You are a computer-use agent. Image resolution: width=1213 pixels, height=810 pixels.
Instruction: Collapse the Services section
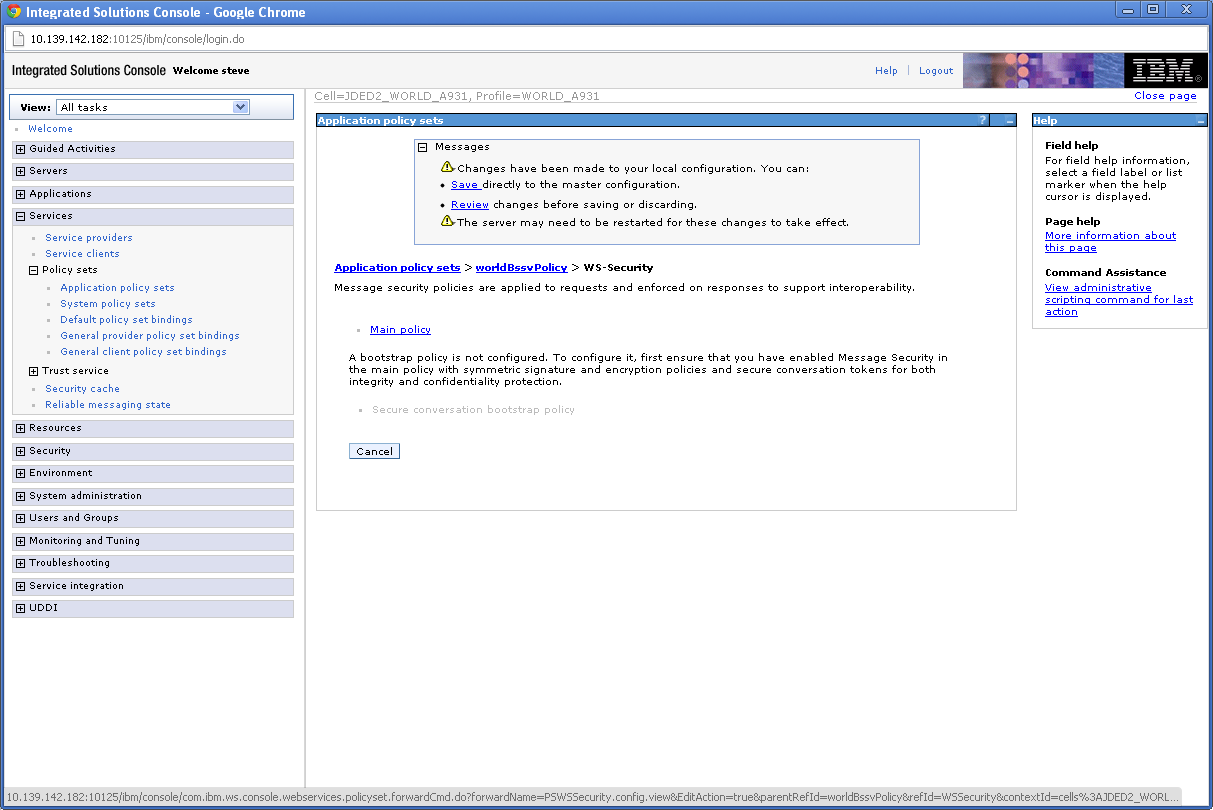(20, 216)
